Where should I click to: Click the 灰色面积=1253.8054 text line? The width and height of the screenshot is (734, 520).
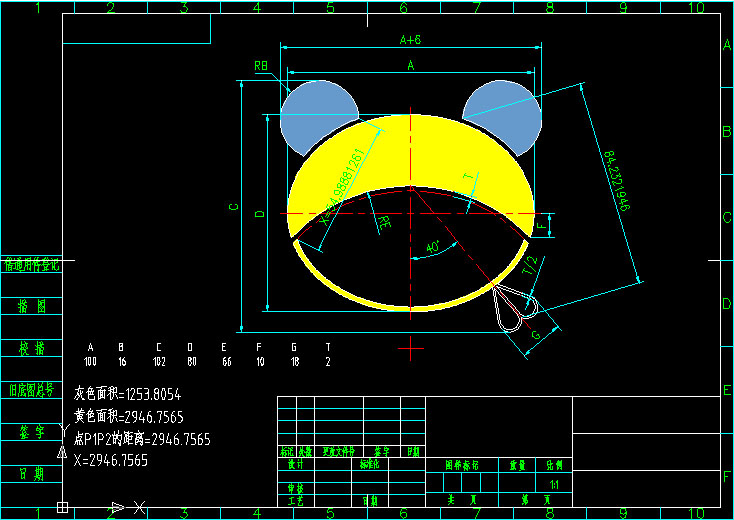coord(128,395)
